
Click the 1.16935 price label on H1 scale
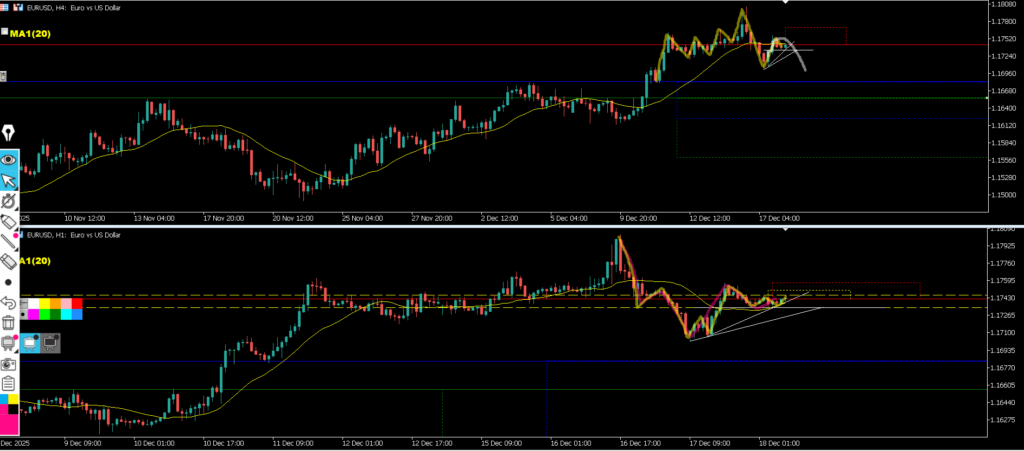(1002, 350)
